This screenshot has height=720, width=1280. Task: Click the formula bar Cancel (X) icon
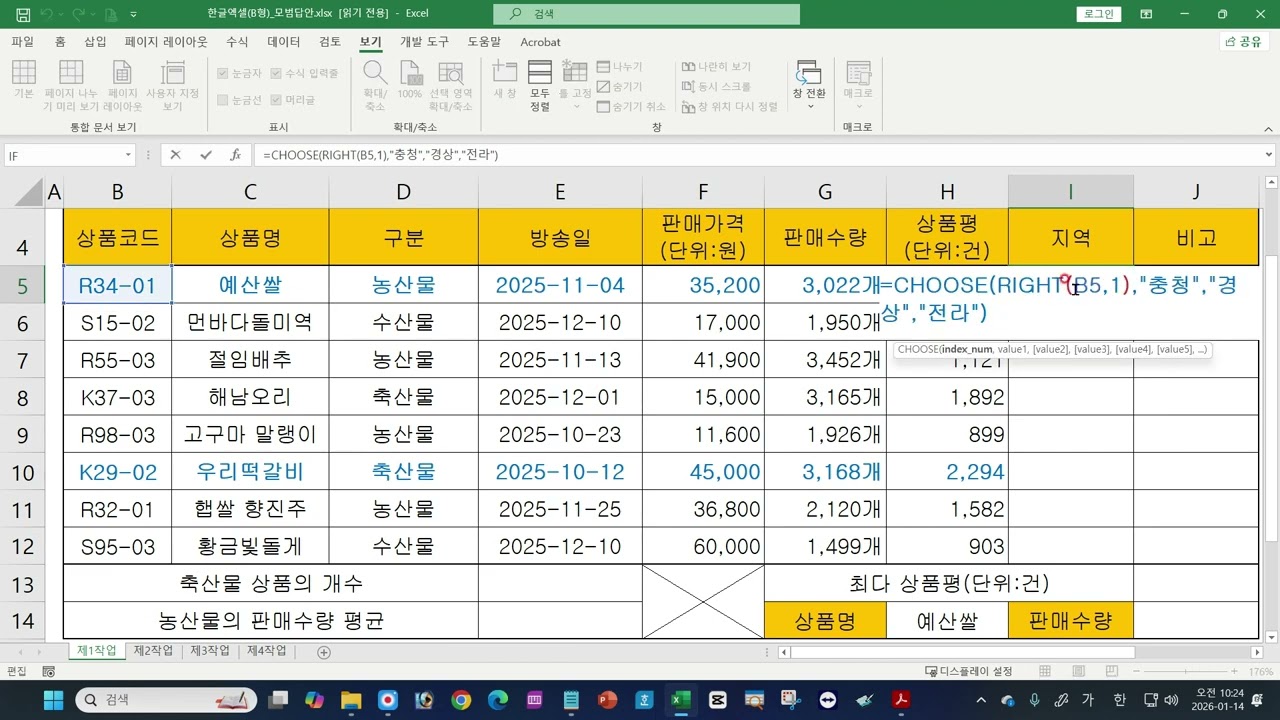[175, 155]
